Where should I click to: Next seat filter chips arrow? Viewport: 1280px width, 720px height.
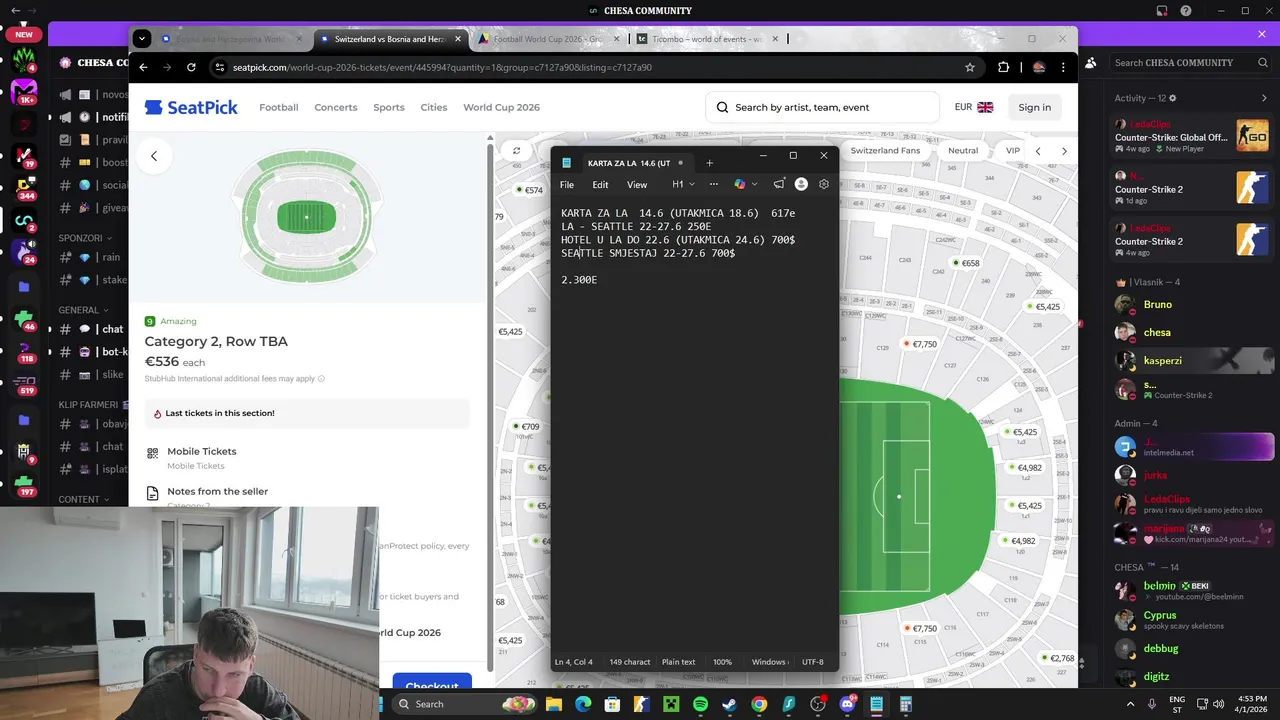(1064, 151)
